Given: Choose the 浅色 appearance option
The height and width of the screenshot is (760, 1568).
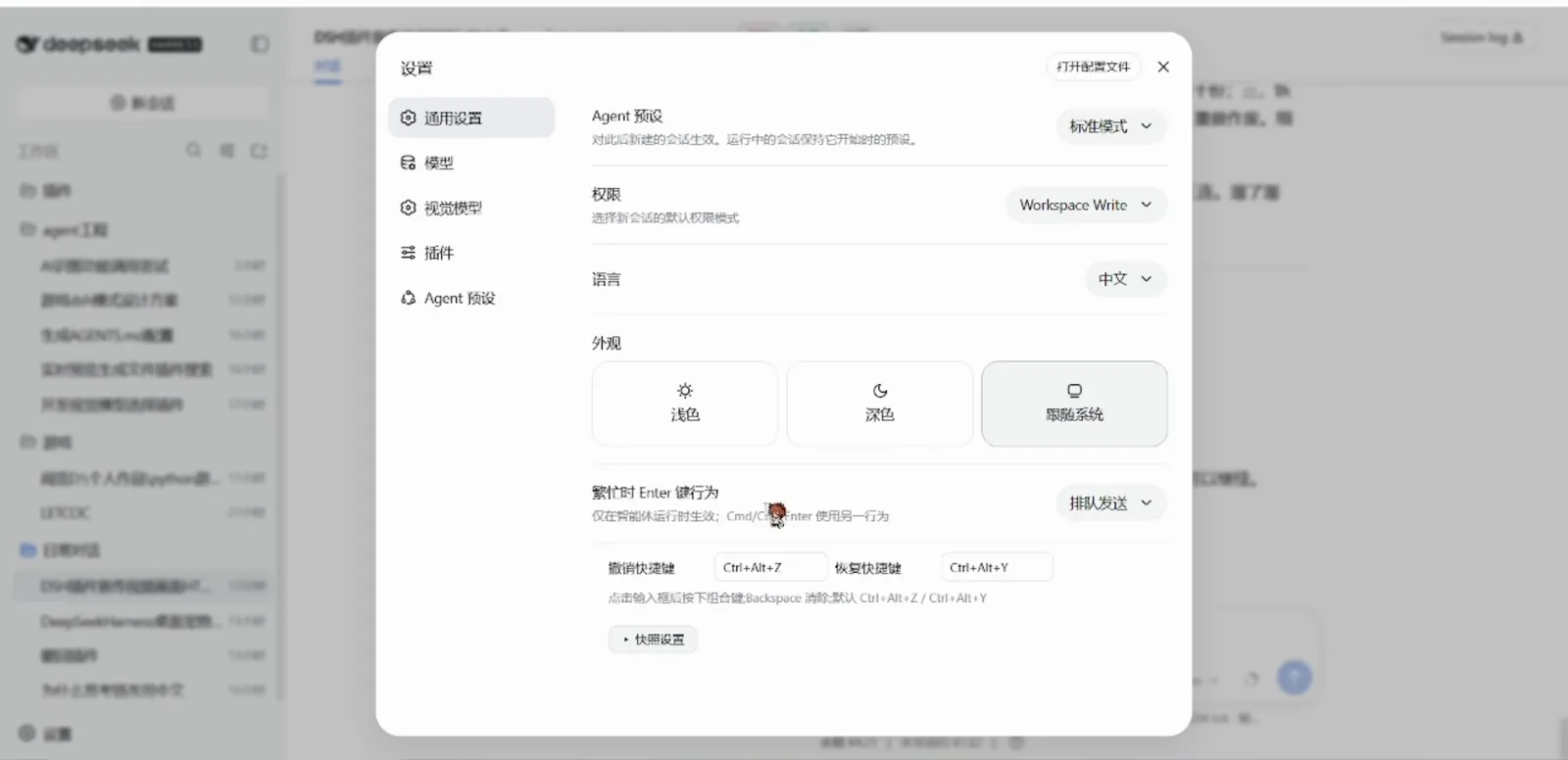Looking at the screenshot, I should pos(685,404).
